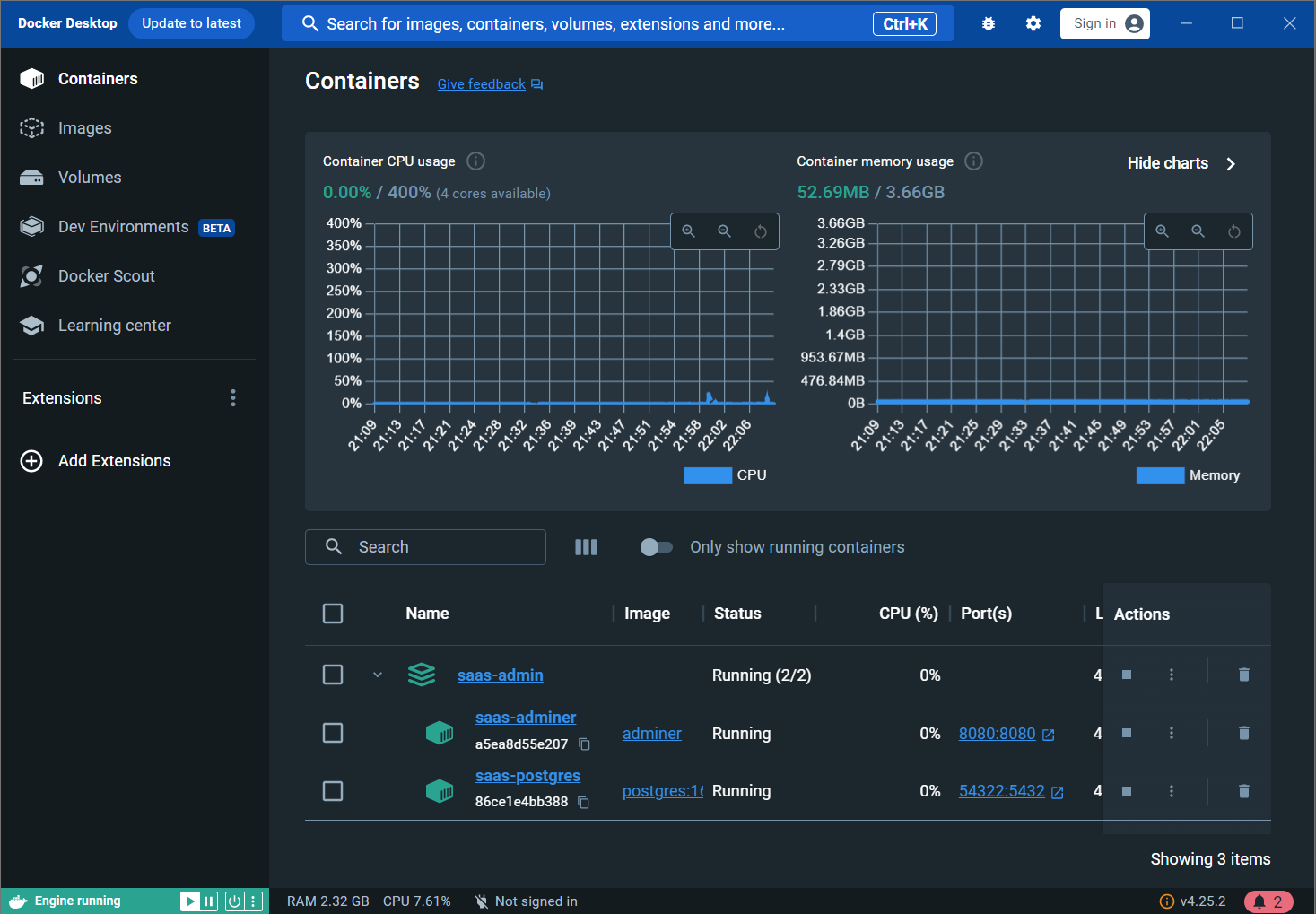Open notifications bell with 2 alerts
This screenshot has height=914, width=1316.
(x=1268, y=901)
